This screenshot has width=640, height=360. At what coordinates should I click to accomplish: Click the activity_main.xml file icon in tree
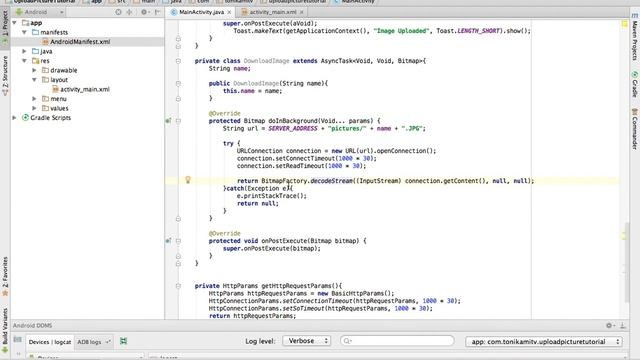(55, 89)
